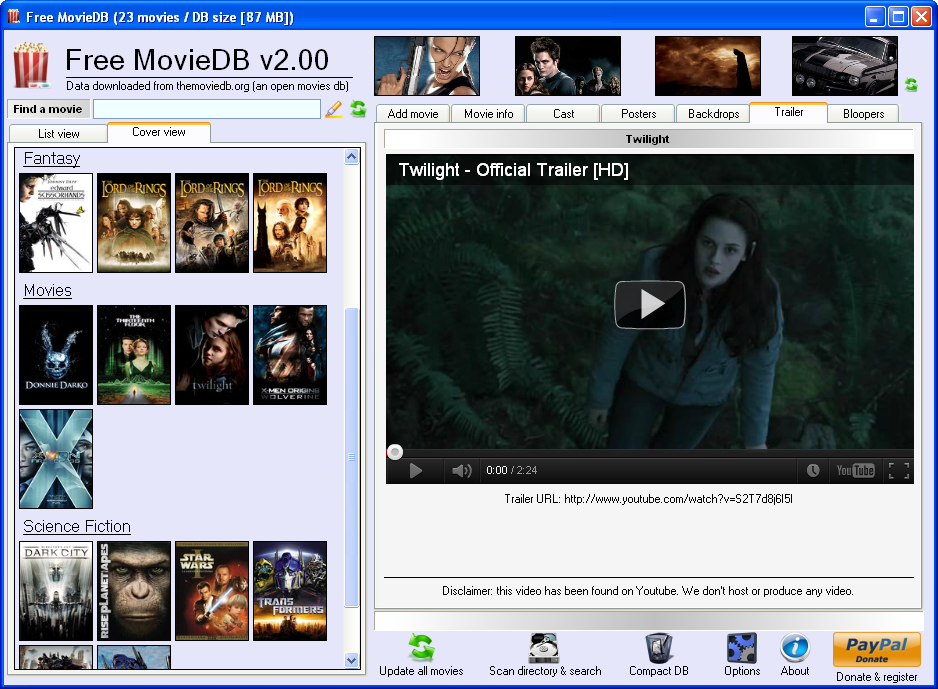The image size is (938, 689).
Task: Click the Batman silhouette backdrop thumbnail
Action: point(708,66)
